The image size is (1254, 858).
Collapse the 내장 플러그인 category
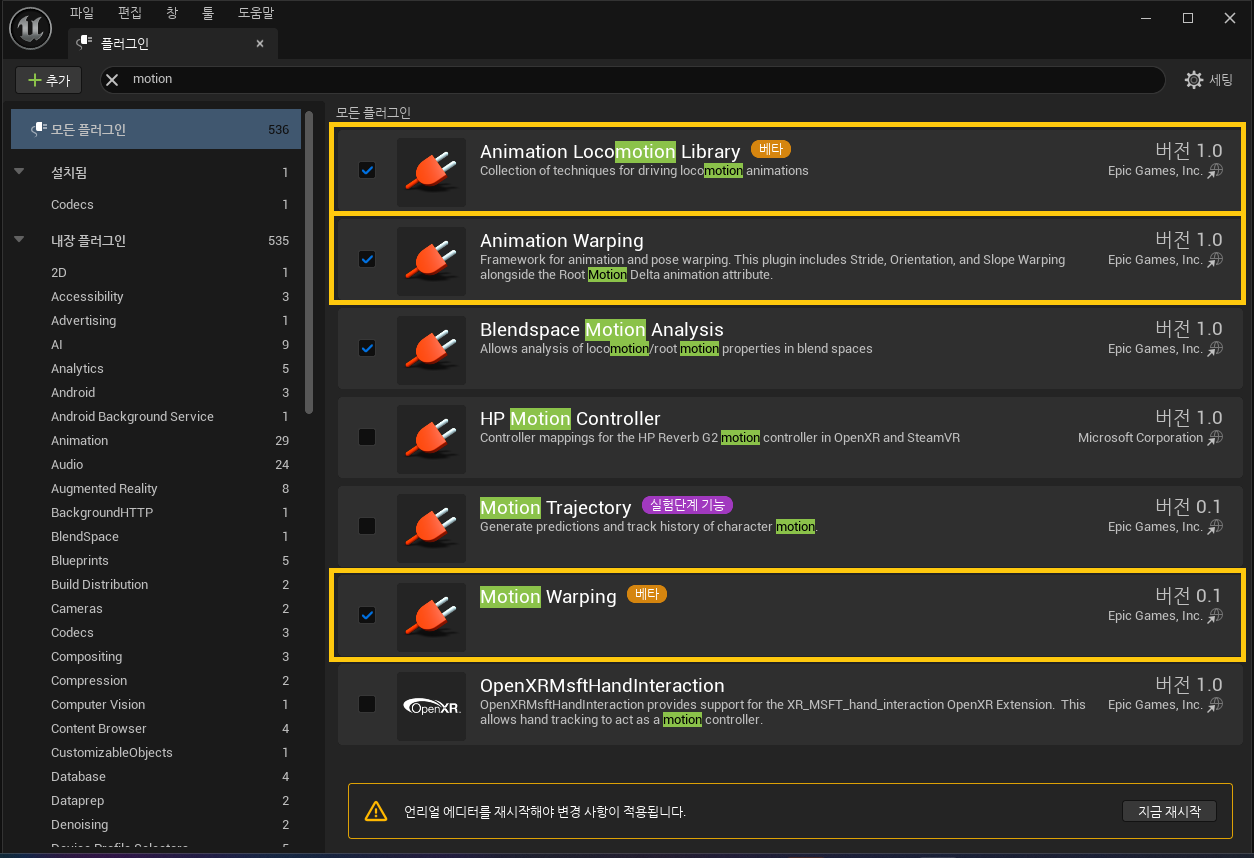(19, 240)
